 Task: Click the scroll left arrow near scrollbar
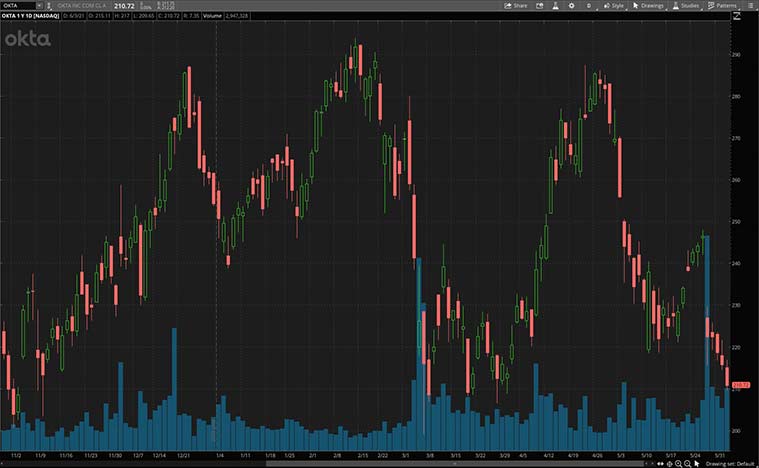(647, 464)
